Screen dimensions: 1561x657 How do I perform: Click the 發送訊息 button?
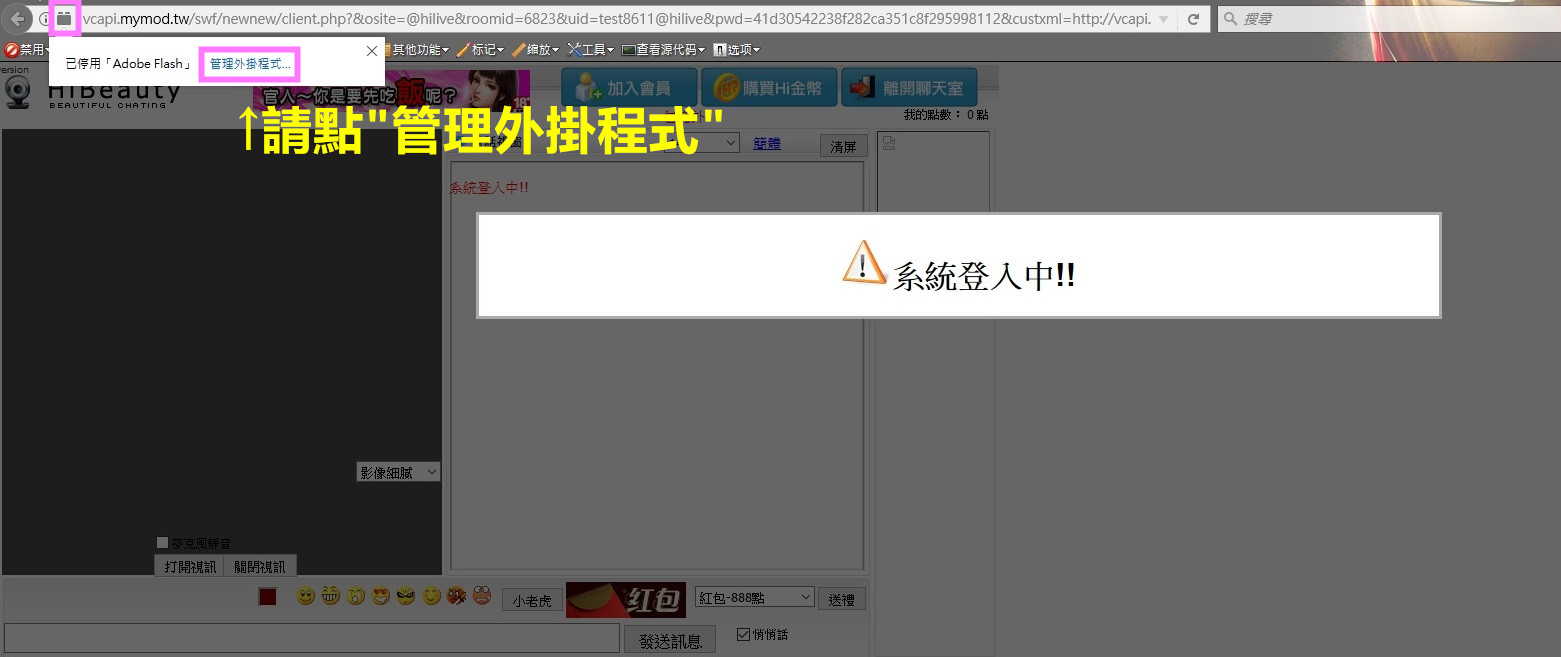tap(670, 641)
